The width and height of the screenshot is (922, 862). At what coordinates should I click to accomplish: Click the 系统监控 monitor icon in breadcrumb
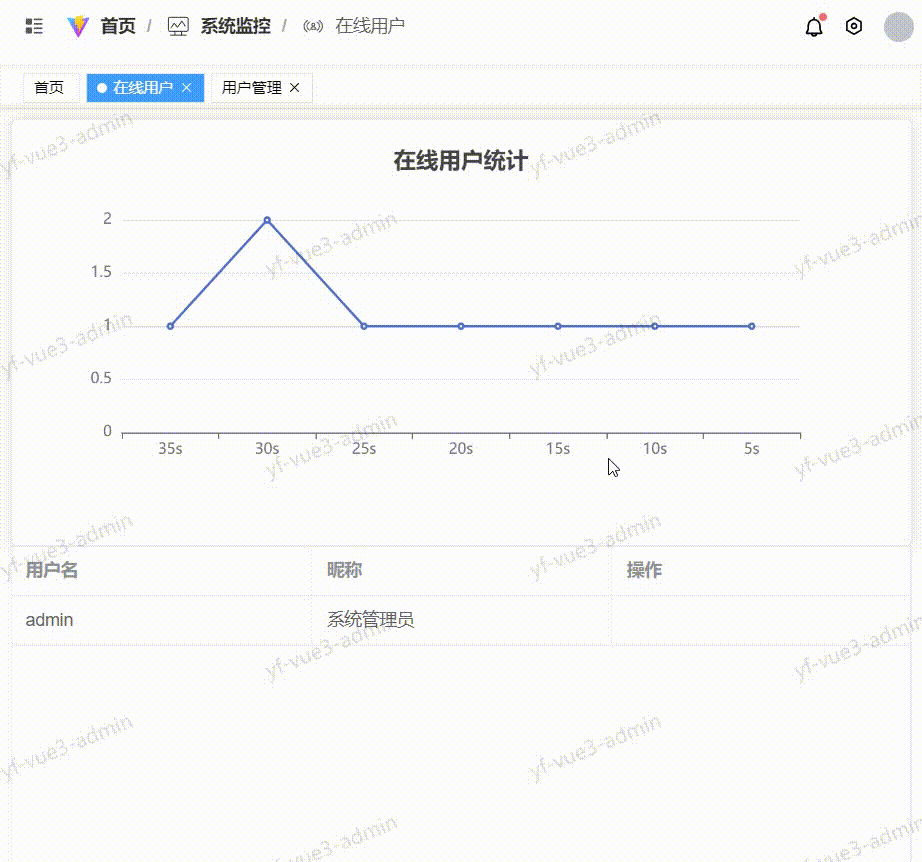(x=178, y=26)
